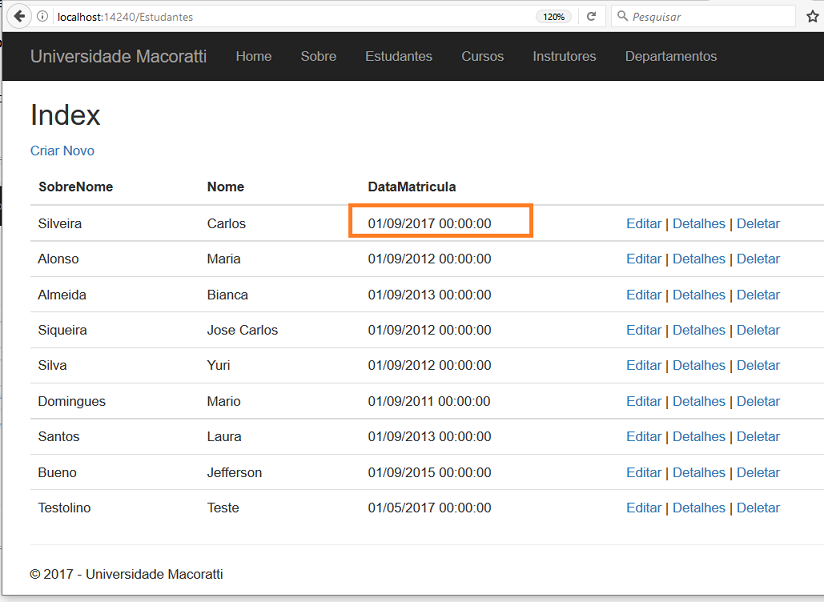The width and height of the screenshot is (824, 602).
Task: View Detalhes for Bueno
Action: click(x=699, y=472)
